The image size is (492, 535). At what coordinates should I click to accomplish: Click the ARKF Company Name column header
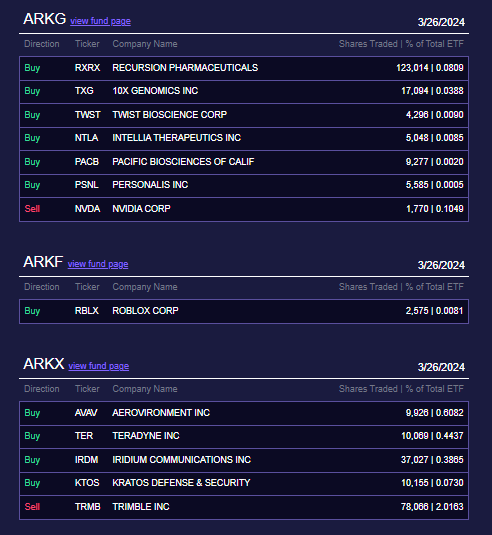(145, 287)
